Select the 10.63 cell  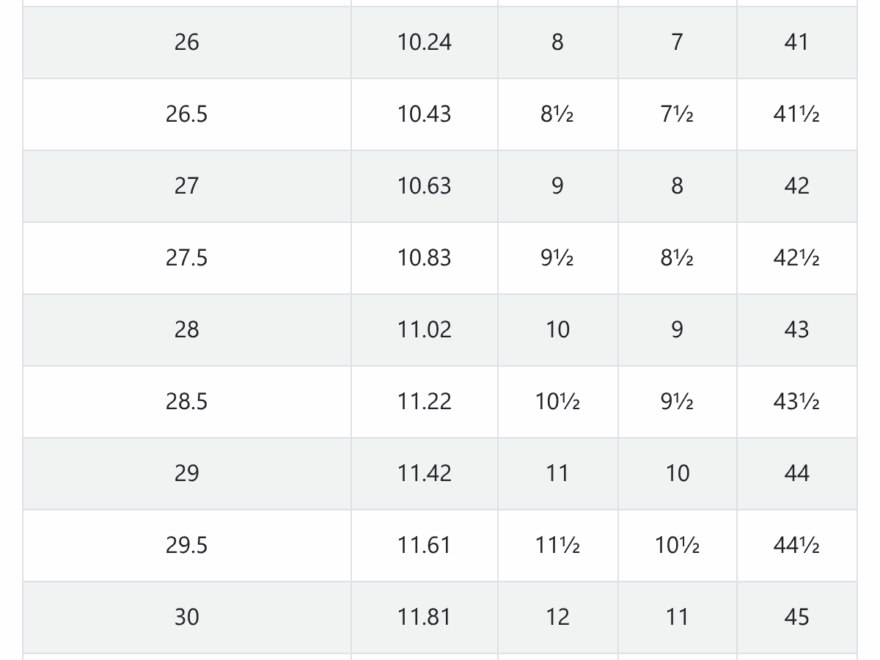(424, 186)
